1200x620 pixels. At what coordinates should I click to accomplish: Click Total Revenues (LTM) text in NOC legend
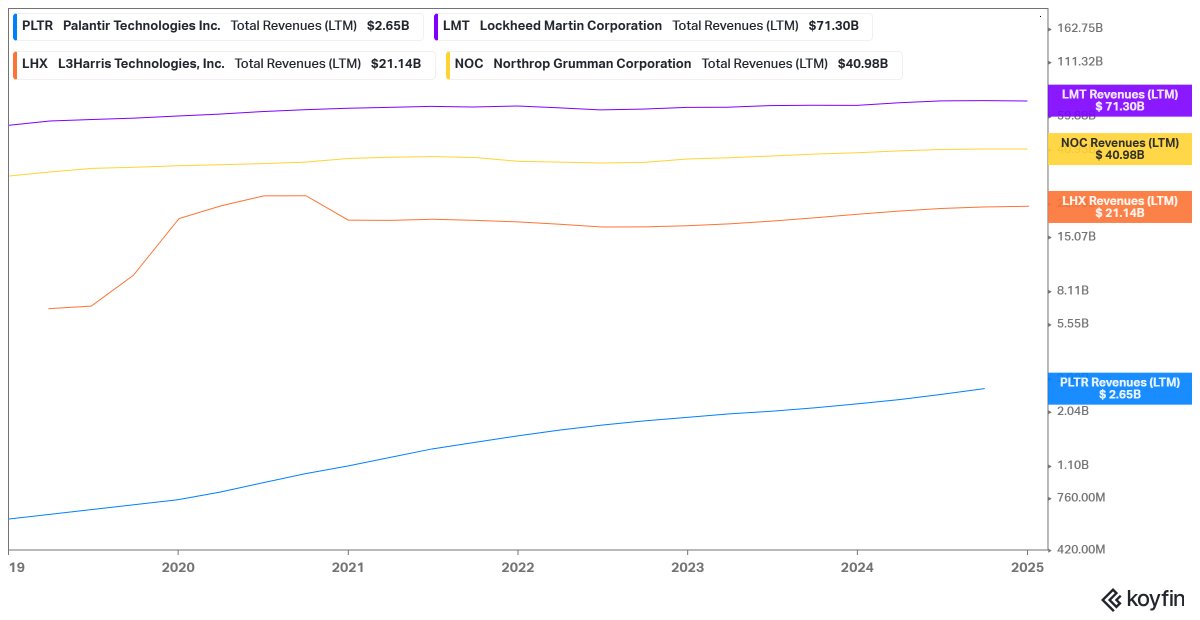[x=765, y=64]
